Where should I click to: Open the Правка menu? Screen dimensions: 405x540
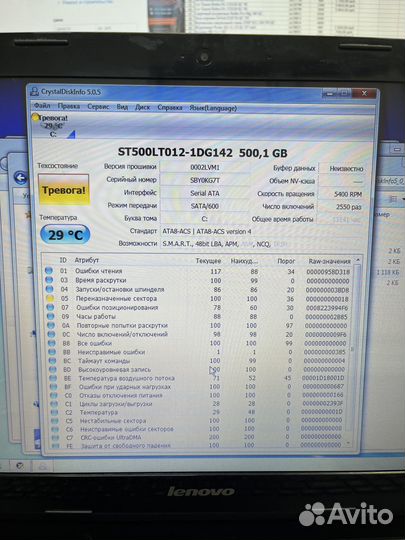(x=69, y=106)
